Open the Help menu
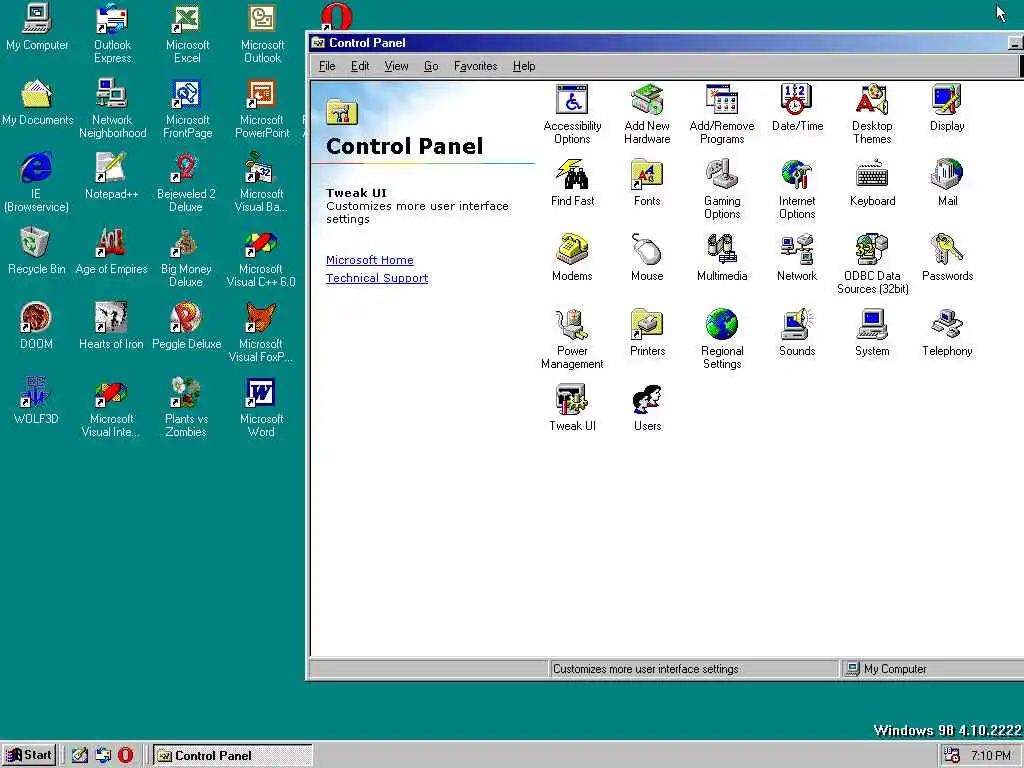Image resolution: width=1024 pixels, height=768 pixels. [x=524, y=66]
